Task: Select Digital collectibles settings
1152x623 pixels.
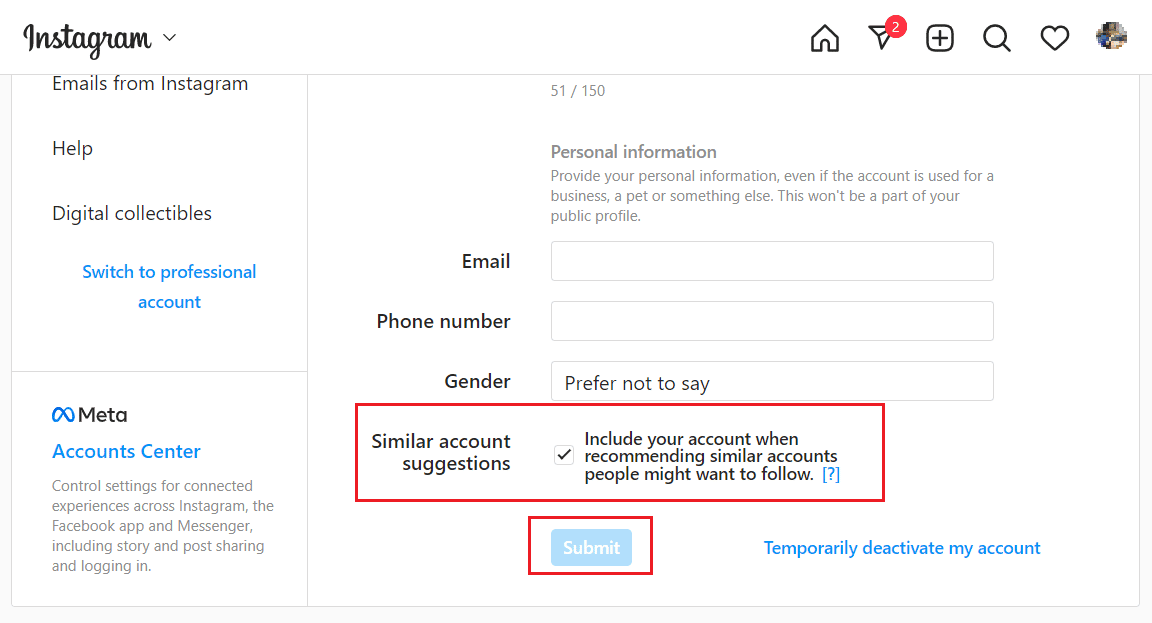Action: (131, 213)
